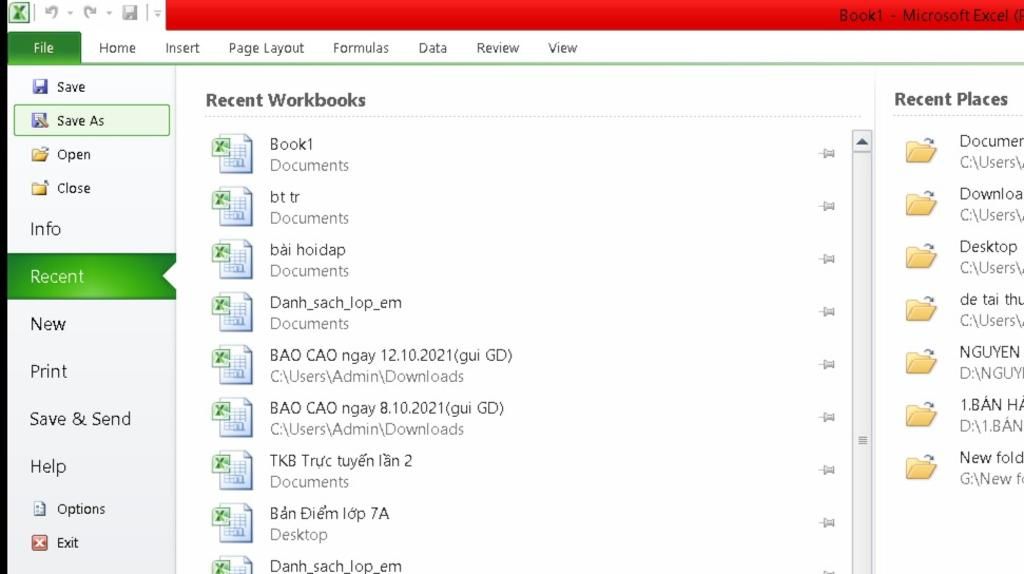The height and width of the screenshot is (574, 1024).
Task: Open Excel Options
Action: (x=91, y=509)
